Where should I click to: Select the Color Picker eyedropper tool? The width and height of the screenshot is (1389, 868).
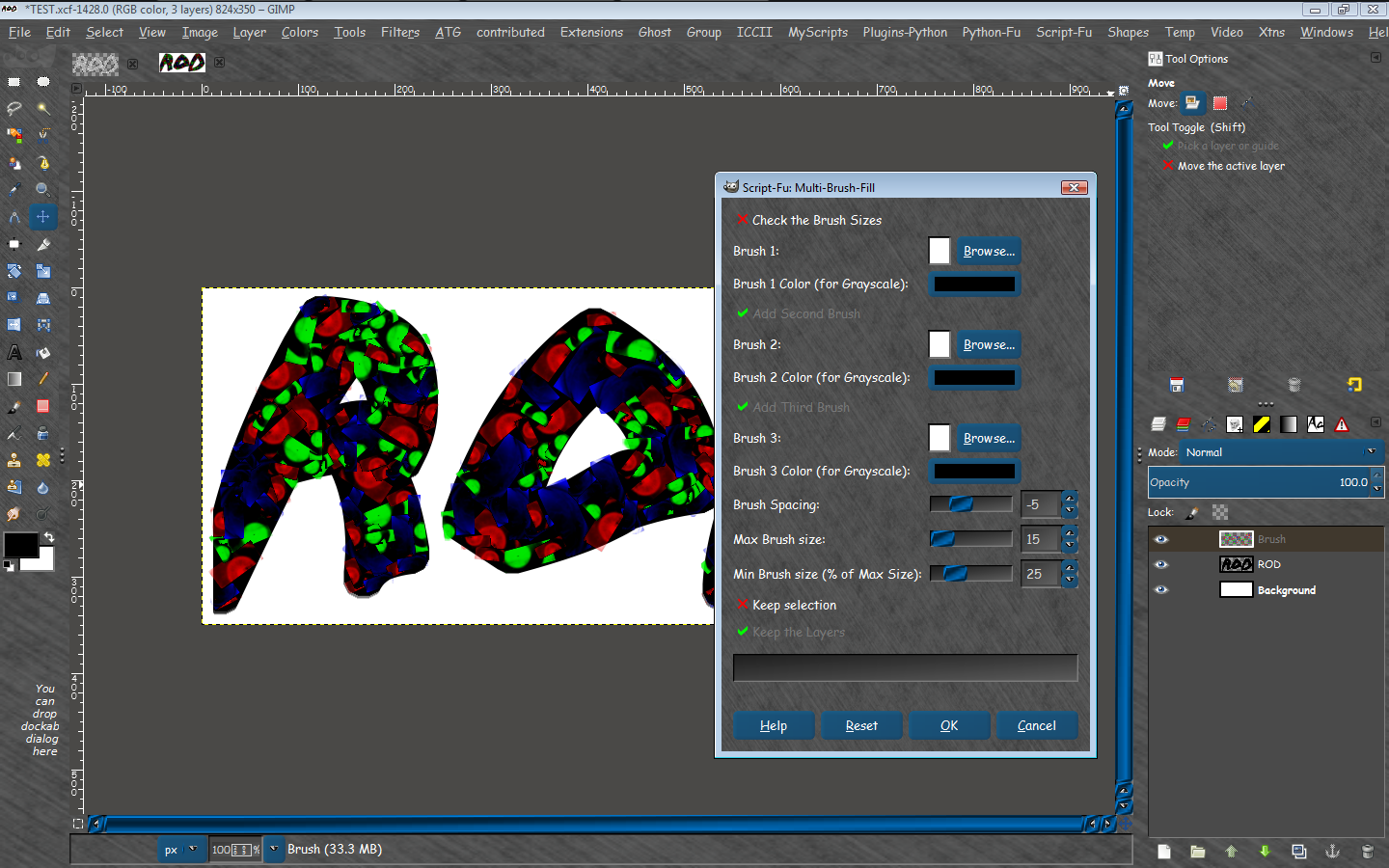[x=14, y=190]
